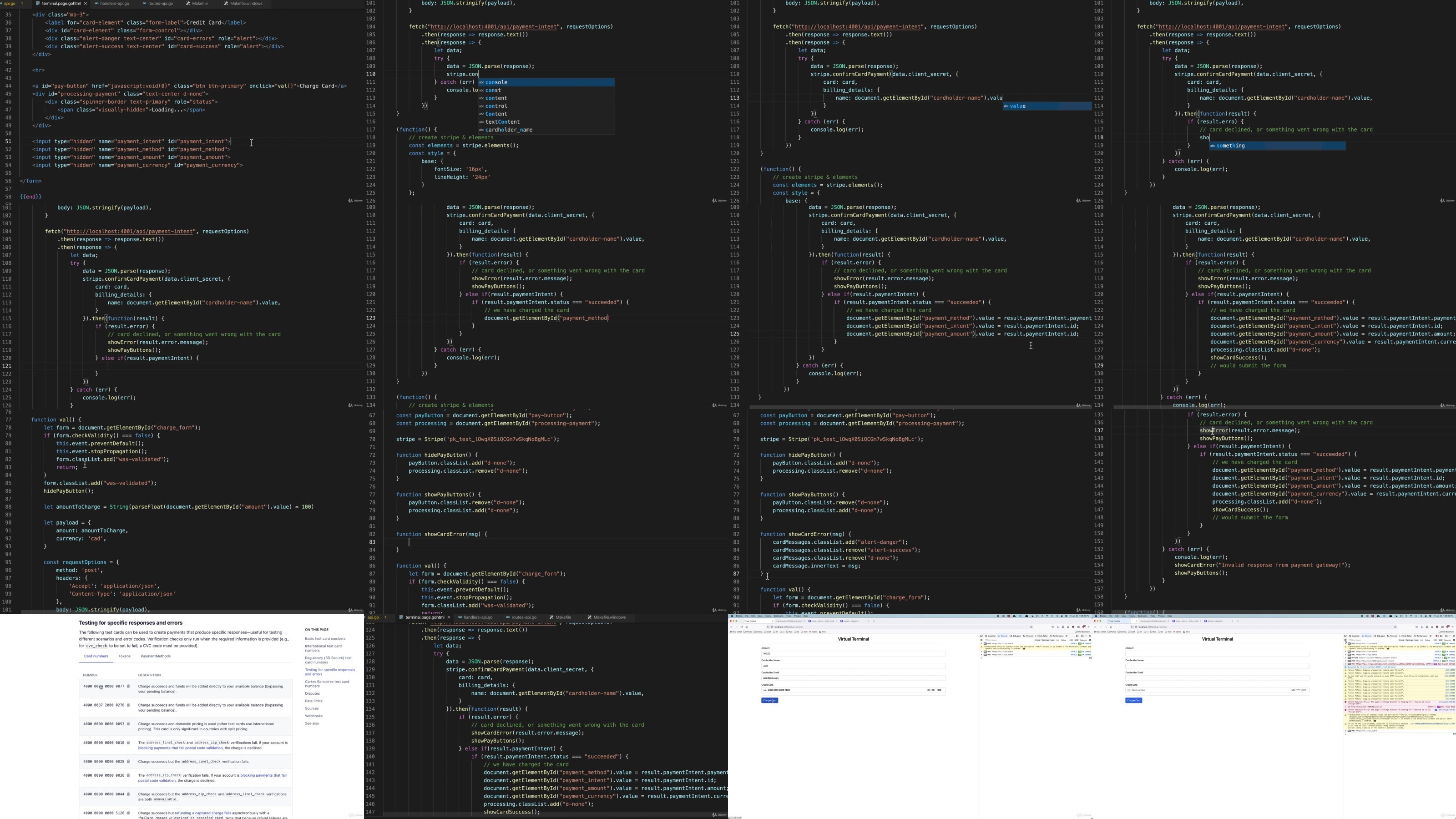1456x819 pixels.
Task: Open the Tokens tab in Stripe docs
Action: pyautogui.click(x=124, y=656)
